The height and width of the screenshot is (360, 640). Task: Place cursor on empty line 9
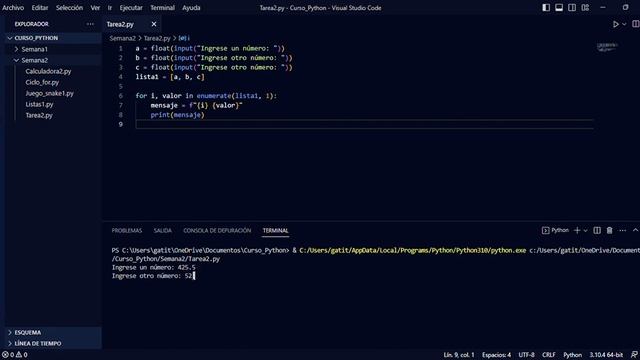pyautogui.click(x=364, y=124)
